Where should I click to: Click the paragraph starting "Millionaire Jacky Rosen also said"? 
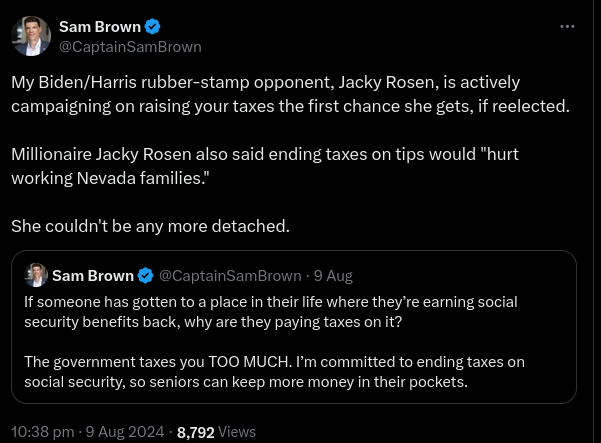pos(265,166)
